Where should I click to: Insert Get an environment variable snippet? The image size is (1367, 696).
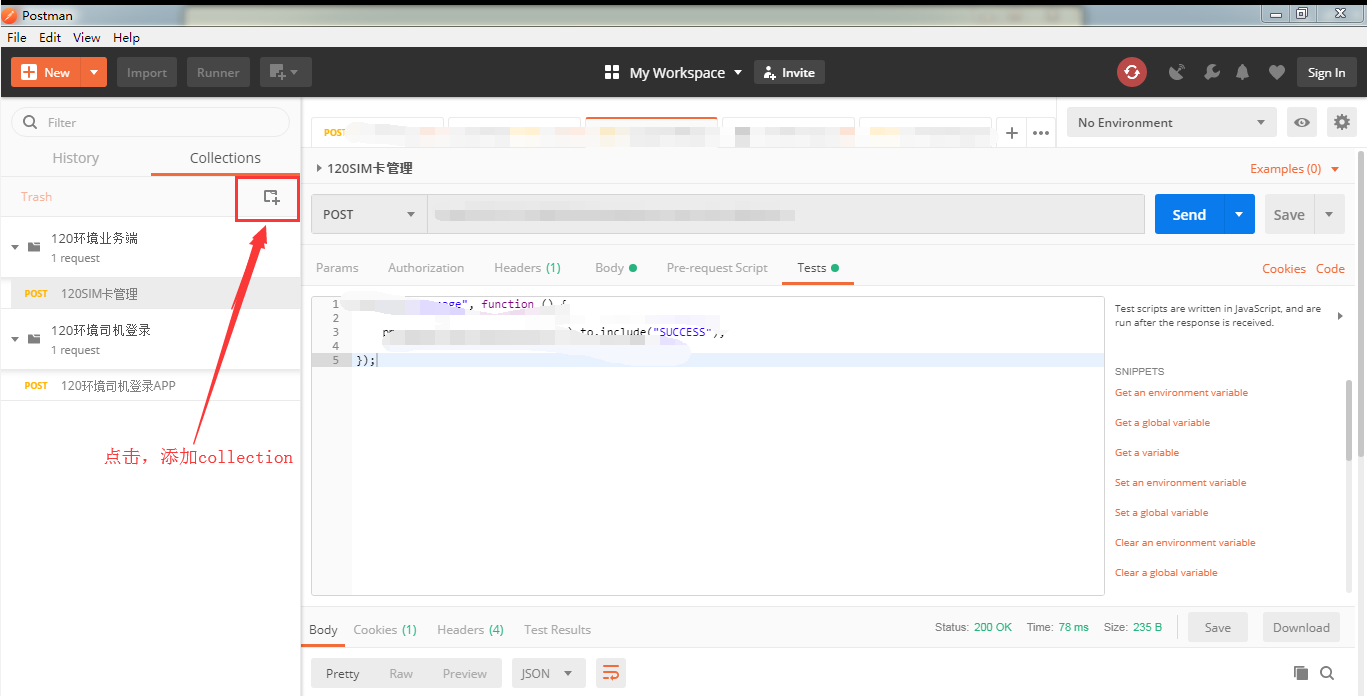pos(1181,393)
